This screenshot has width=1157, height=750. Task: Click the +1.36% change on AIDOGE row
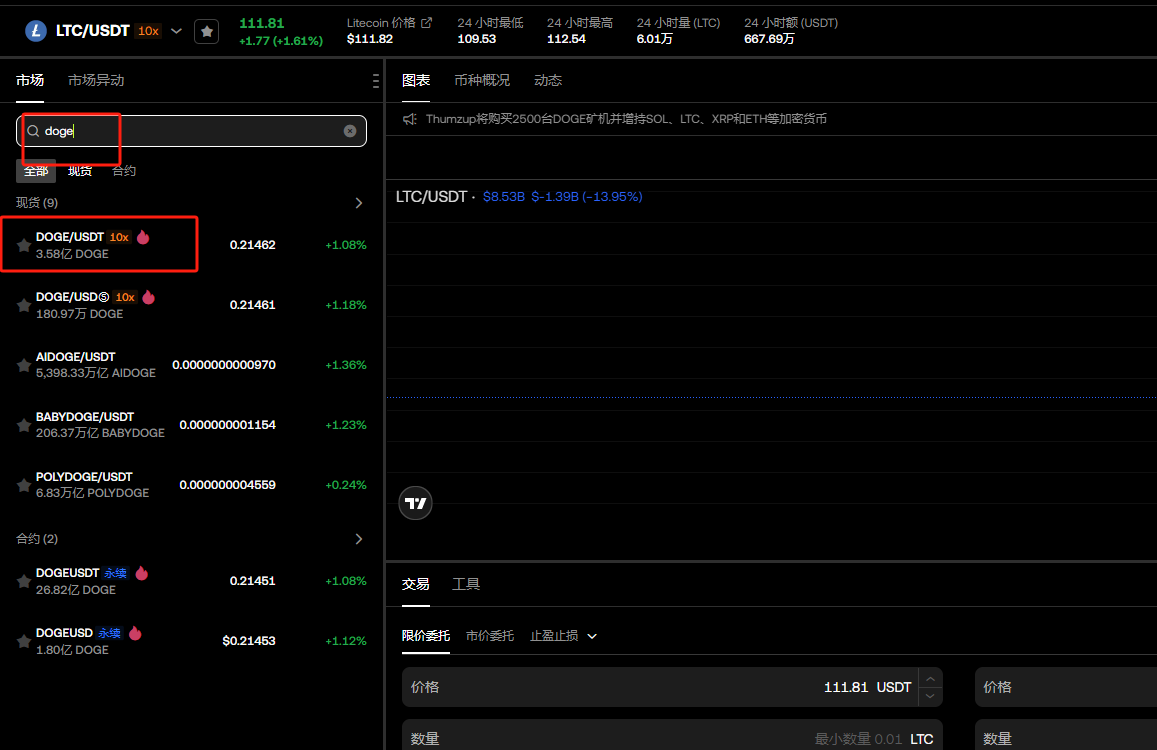point(346,365)
